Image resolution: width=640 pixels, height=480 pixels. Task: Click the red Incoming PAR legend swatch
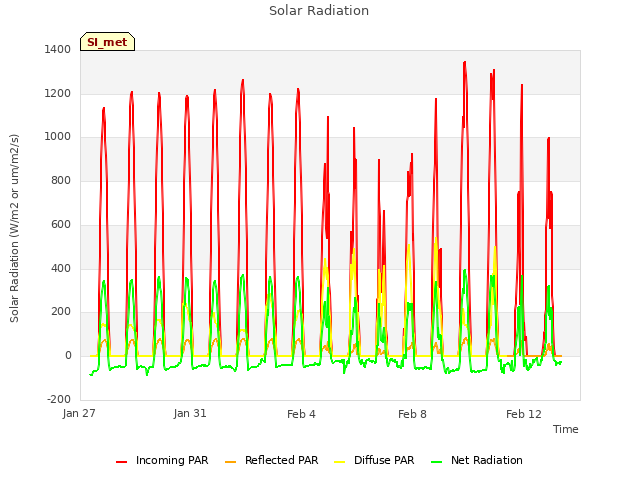121,462
